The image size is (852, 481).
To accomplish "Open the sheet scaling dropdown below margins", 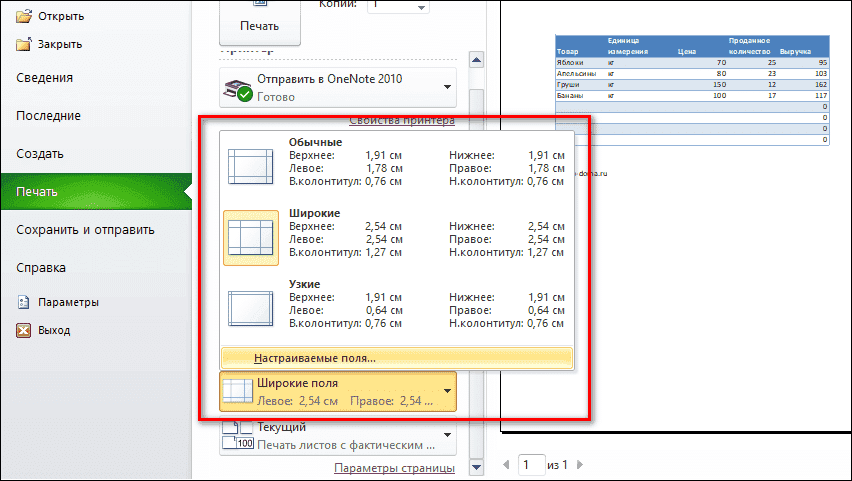I will point(447,438).
